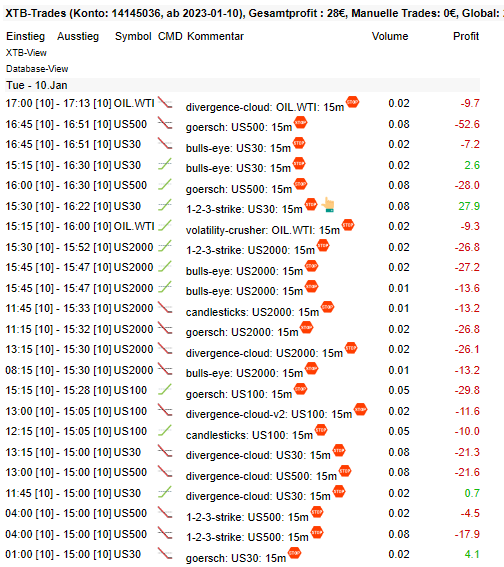Click the Ausstieg column header
This screenshot has height=567, width=504.
click(78, 36)
